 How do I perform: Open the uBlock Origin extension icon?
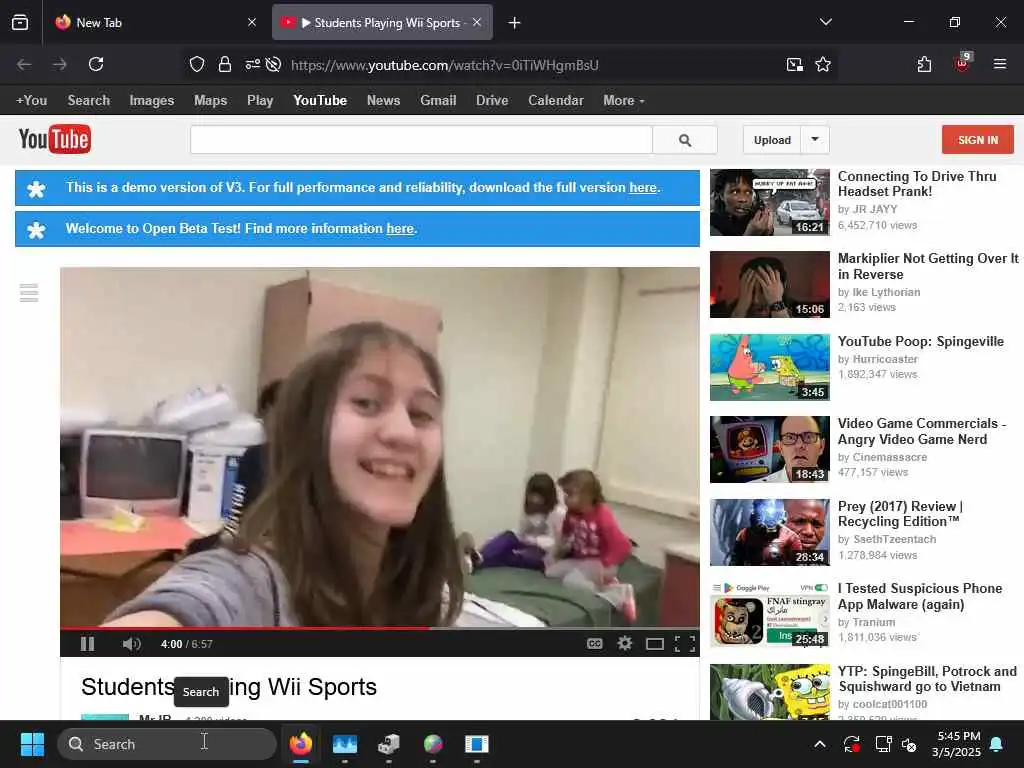[963, 63]
